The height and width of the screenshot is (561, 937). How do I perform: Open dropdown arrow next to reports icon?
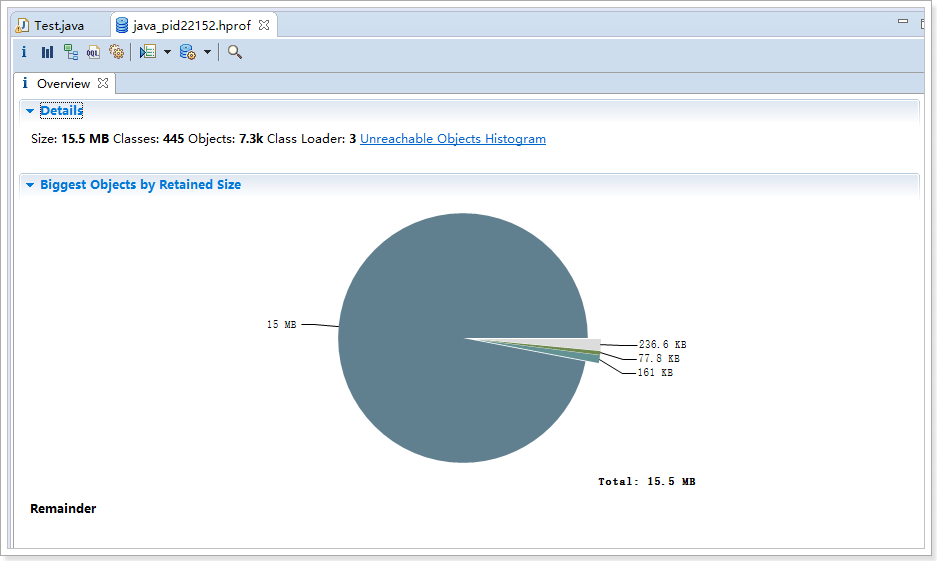pos(167,52)
